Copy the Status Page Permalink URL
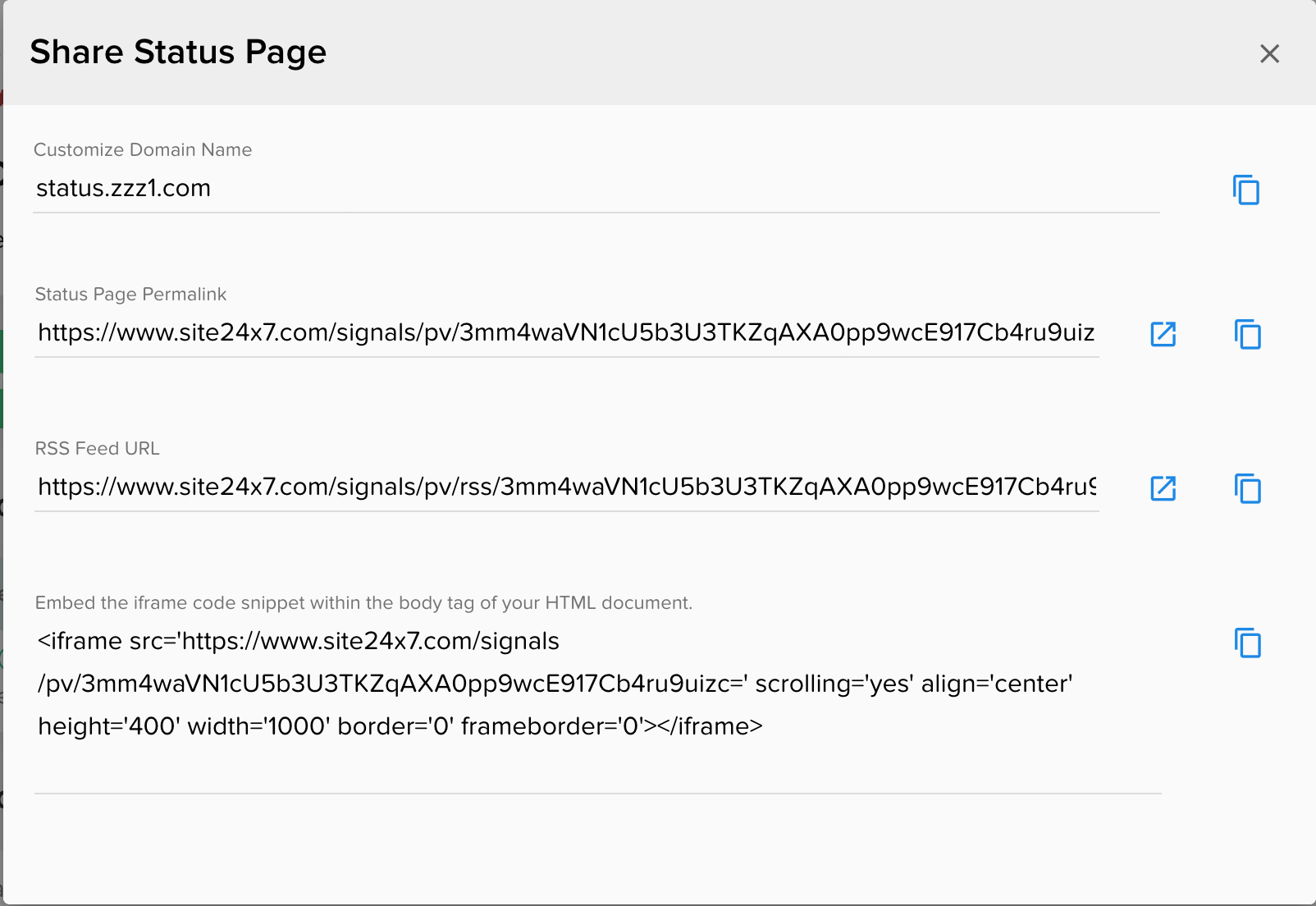Image resolution: width=1316 pixels, height=906 pixels. pos(1248,334)
